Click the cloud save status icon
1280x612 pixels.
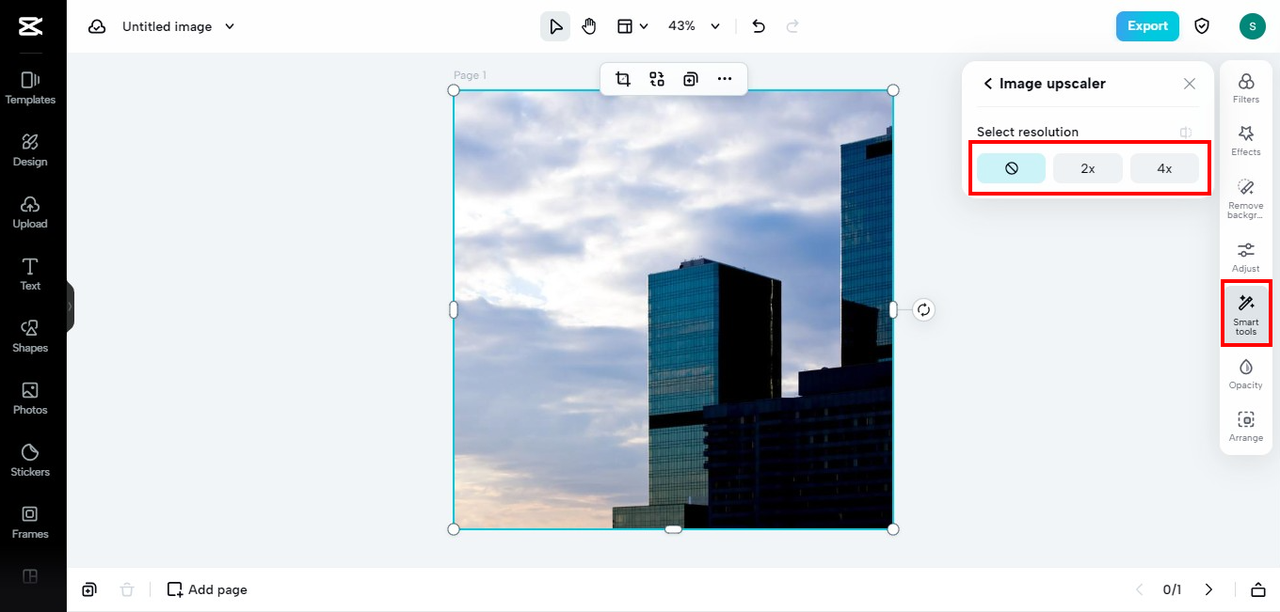(x=97, y=26)
